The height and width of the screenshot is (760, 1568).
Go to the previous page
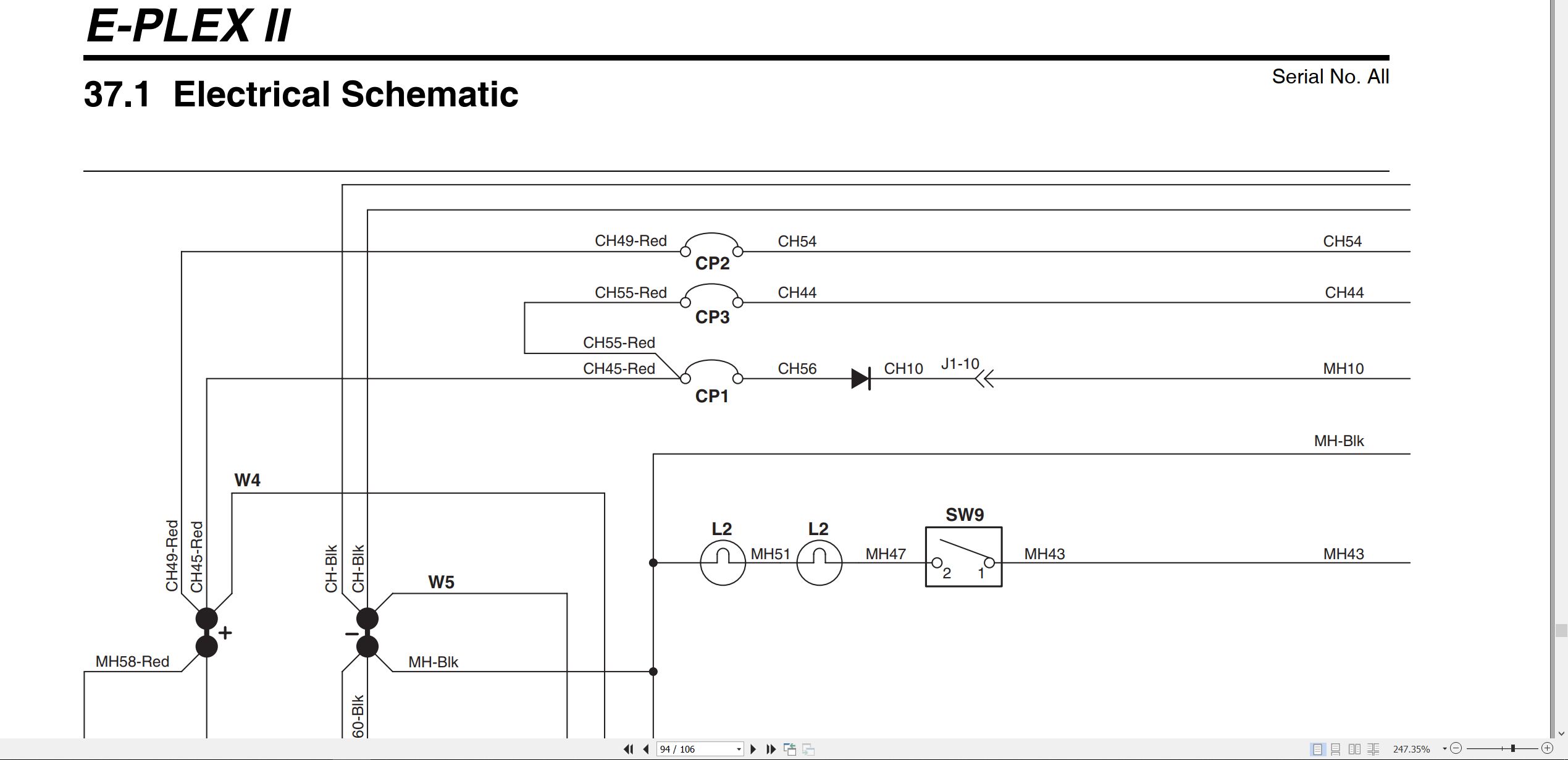pyautogui.click(x=646, y=749)
